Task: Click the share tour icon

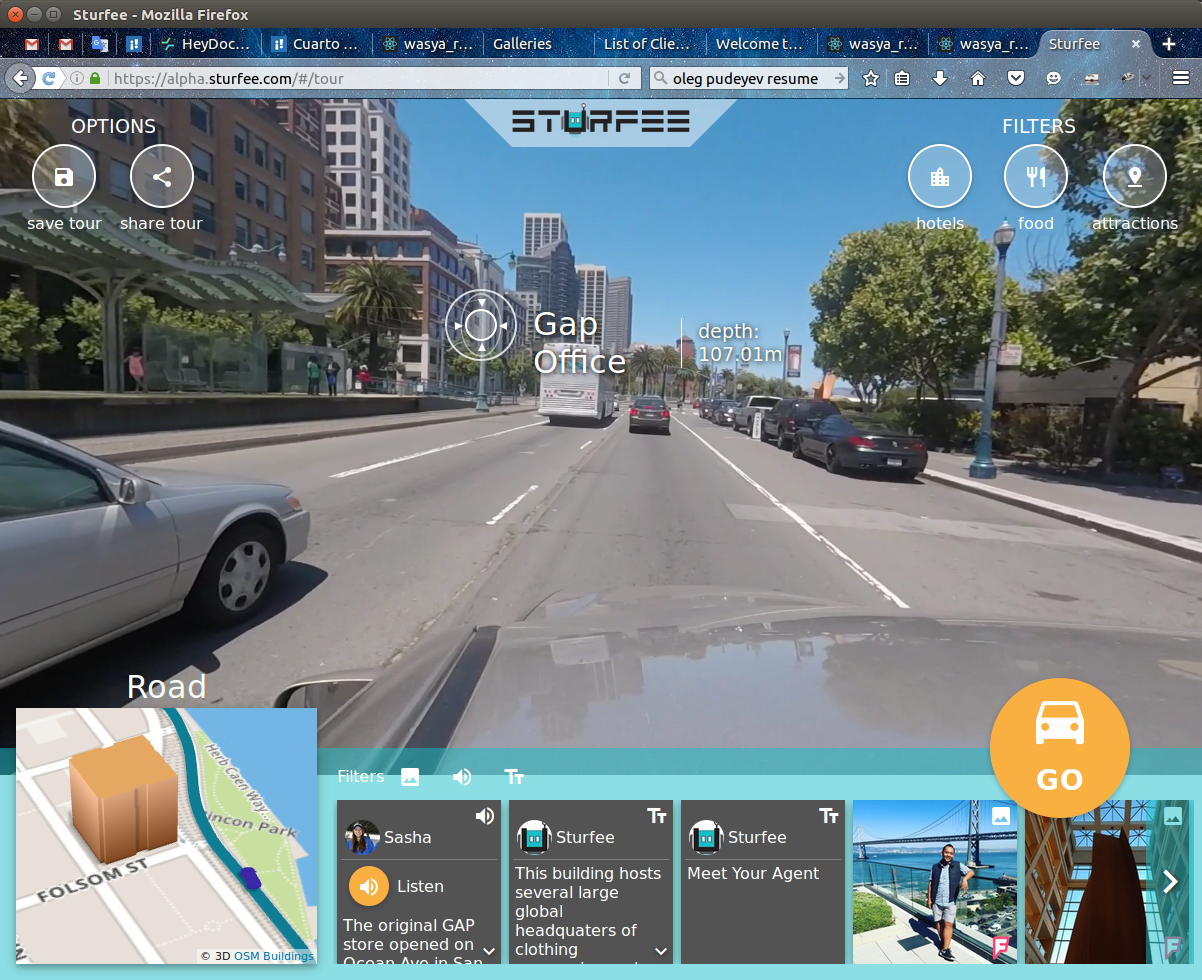Action: (161, 177)
